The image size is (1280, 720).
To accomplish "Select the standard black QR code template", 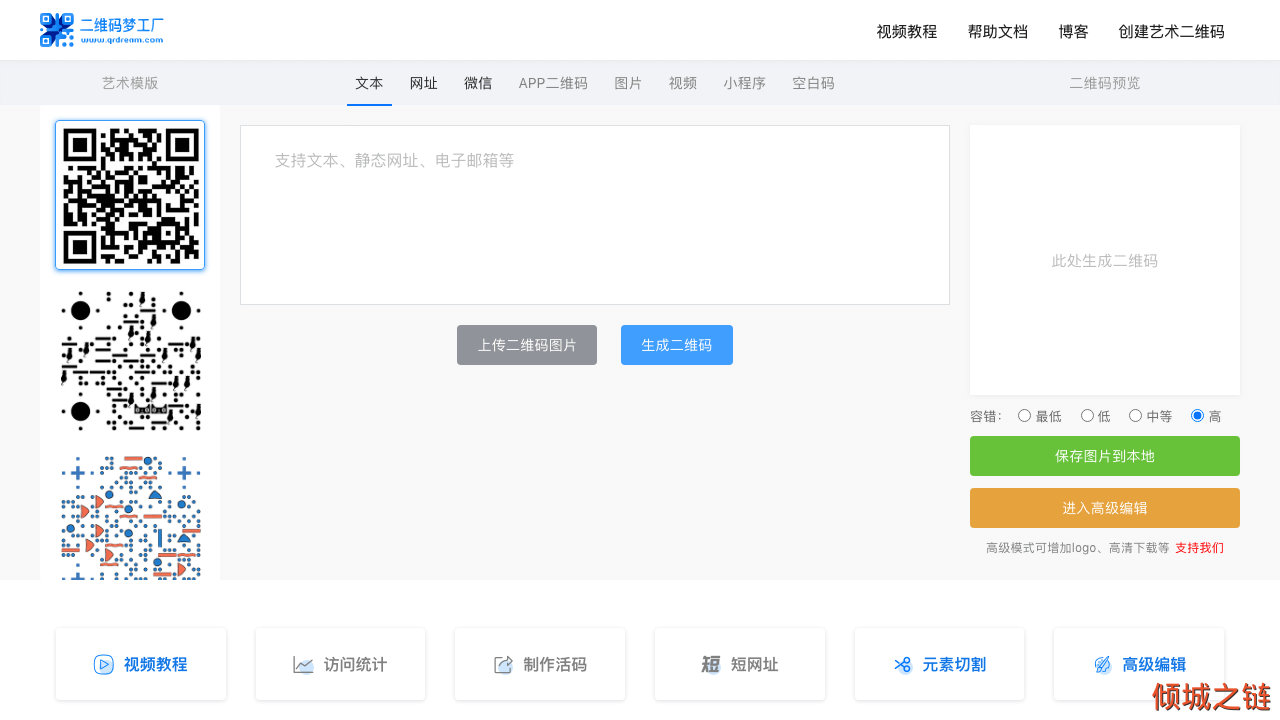I will (130, 195).
